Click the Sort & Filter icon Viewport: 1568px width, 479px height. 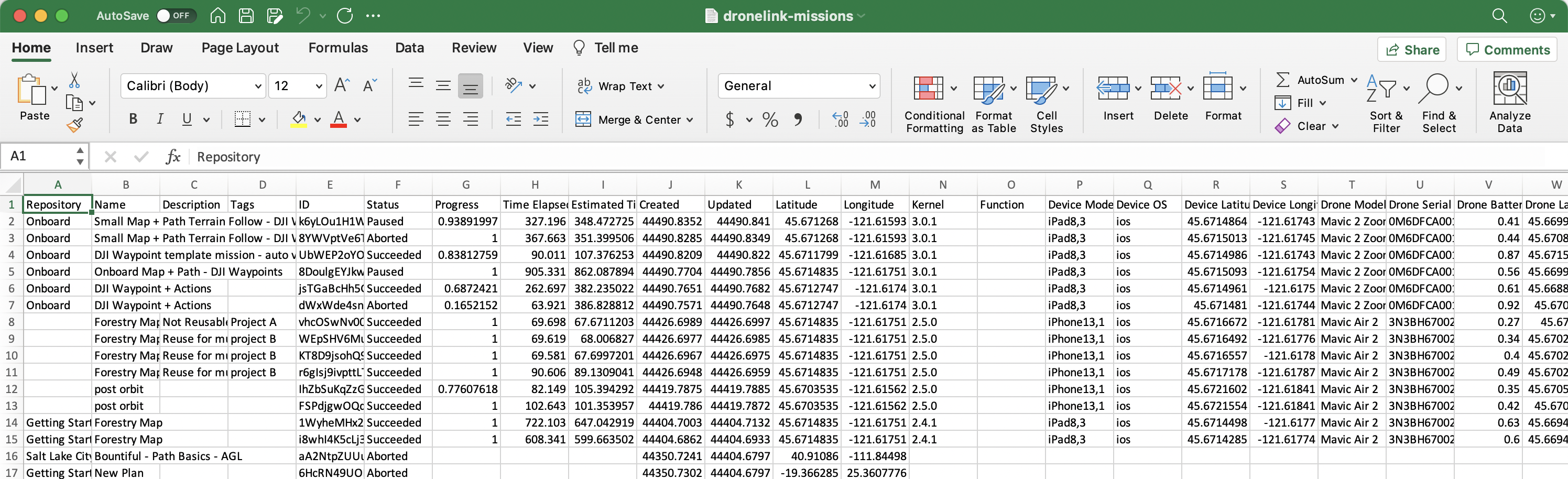click(x=1382, y=89)
